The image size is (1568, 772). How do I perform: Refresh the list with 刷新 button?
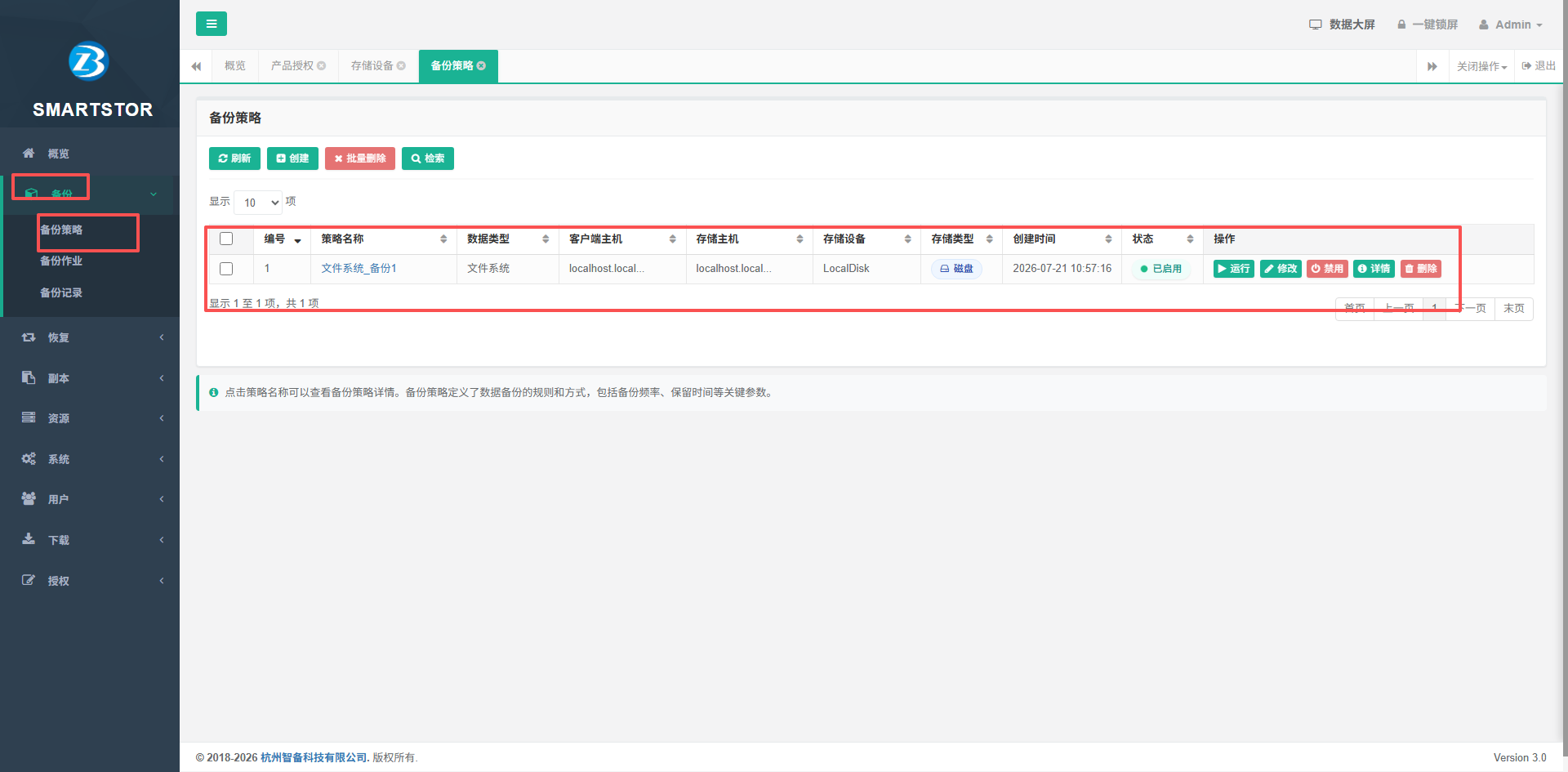[x=234, y=158]
